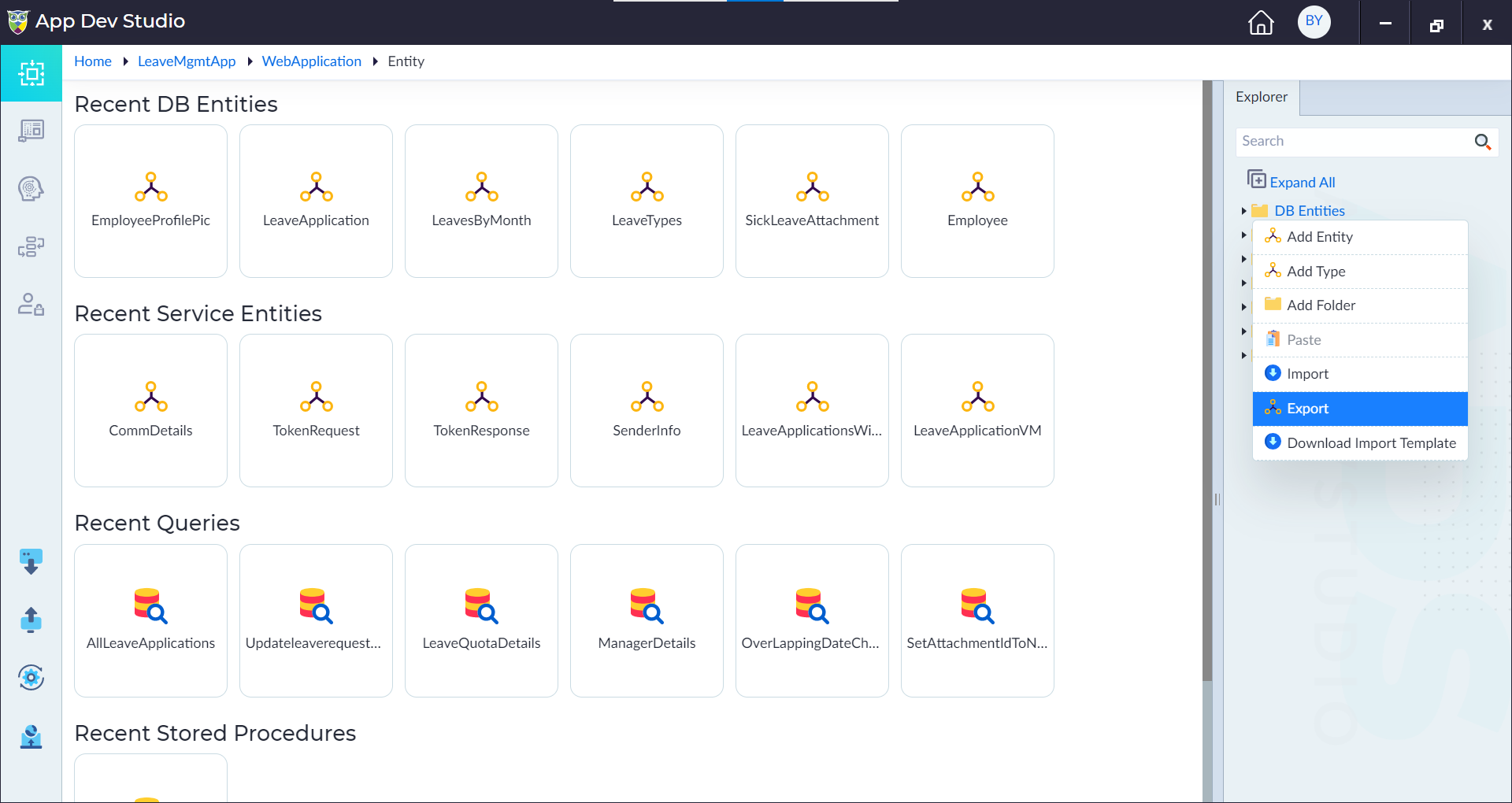Screen dimensions: 1512x803
Task: Click the download arrow sidebar icon
Action: 31,562
